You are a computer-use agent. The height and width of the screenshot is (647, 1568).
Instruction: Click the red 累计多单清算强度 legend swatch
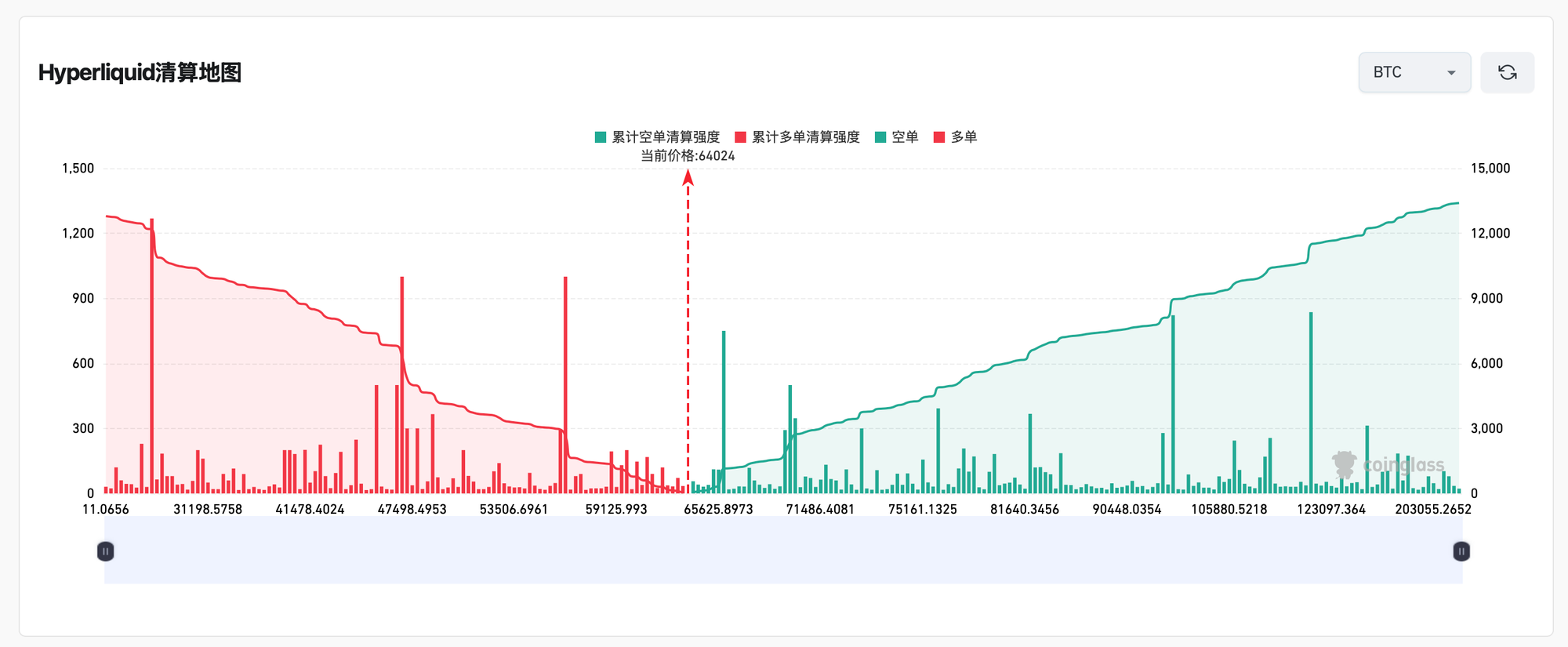741,137
